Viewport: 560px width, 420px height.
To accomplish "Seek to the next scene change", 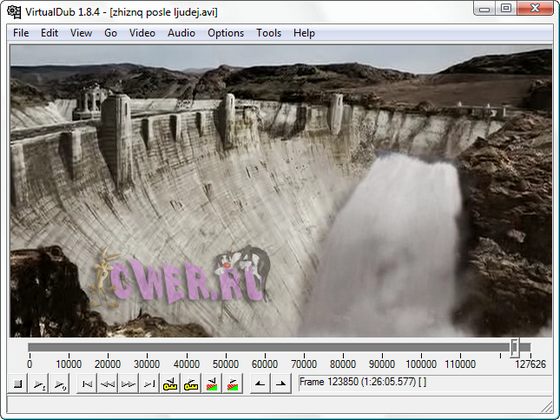I will click(x=232, y=384).
